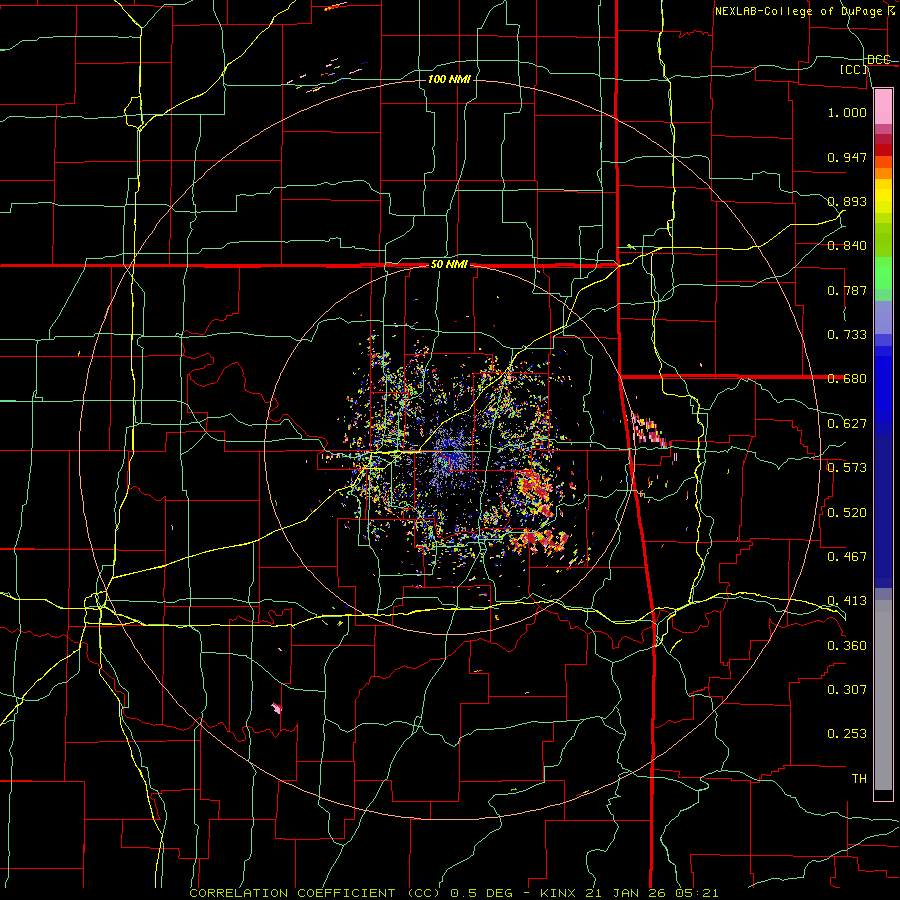Click the 0.733 legend value
This screenshot has height=900, width=900.
click(847, 335)
